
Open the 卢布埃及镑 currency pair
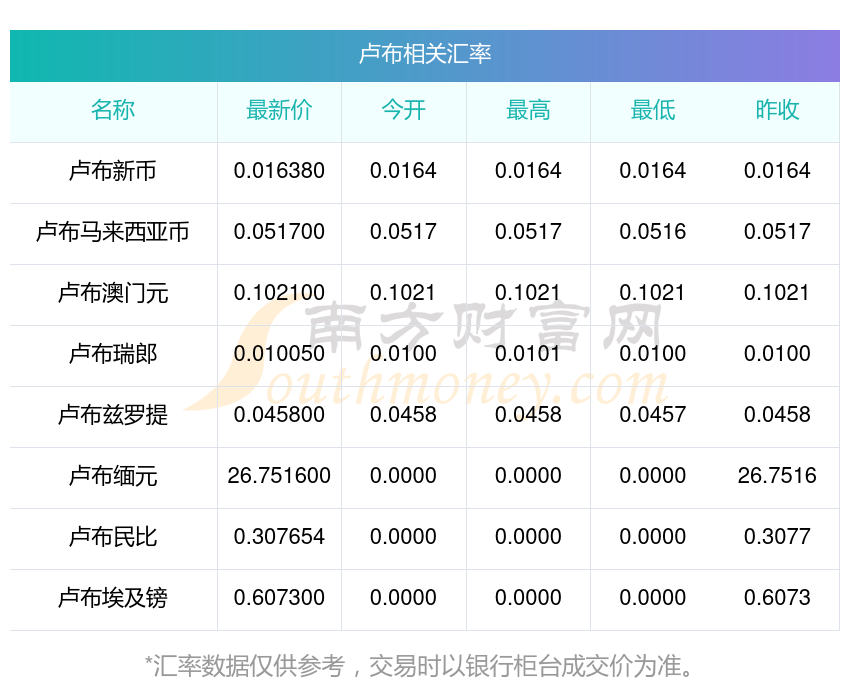113,598
